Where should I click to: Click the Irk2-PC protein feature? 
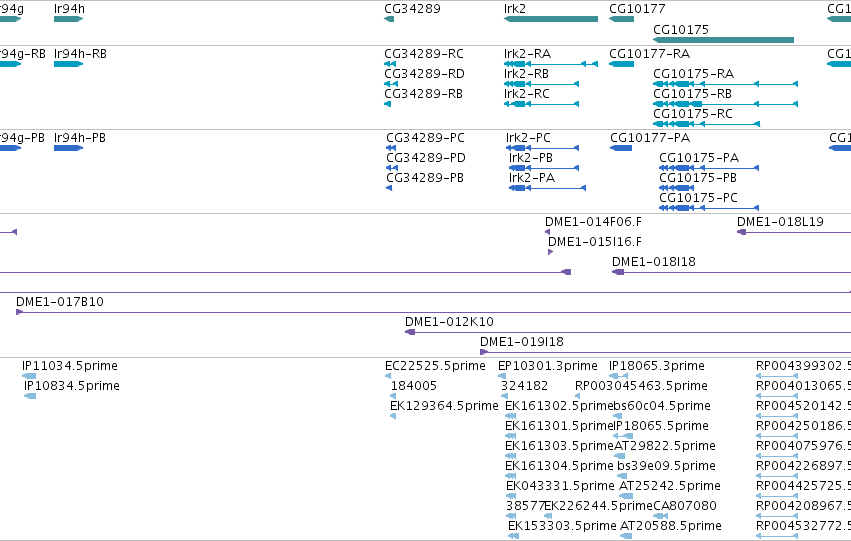pos(542,148)
